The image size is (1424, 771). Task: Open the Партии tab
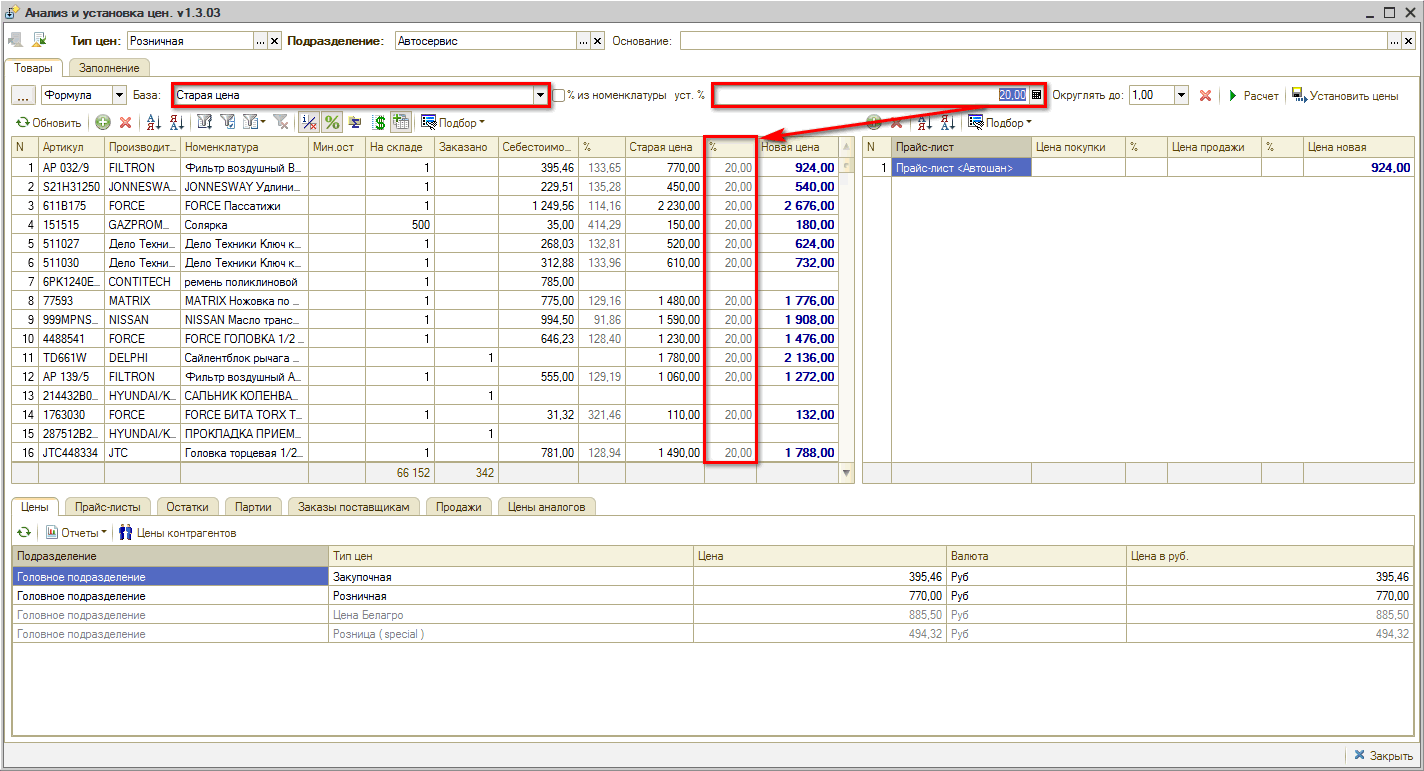tap(253, 507)
